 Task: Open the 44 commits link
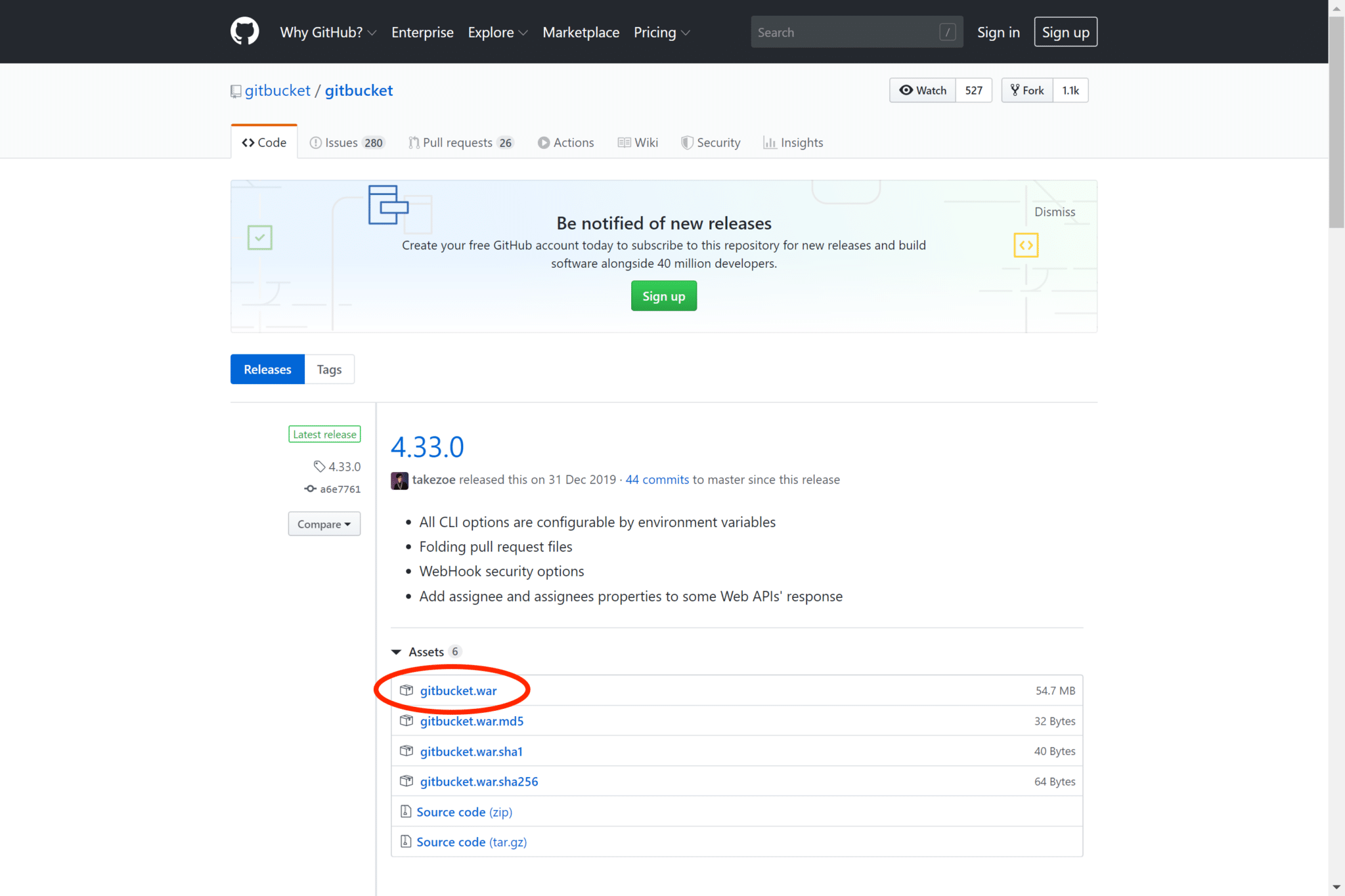point(656,479)
